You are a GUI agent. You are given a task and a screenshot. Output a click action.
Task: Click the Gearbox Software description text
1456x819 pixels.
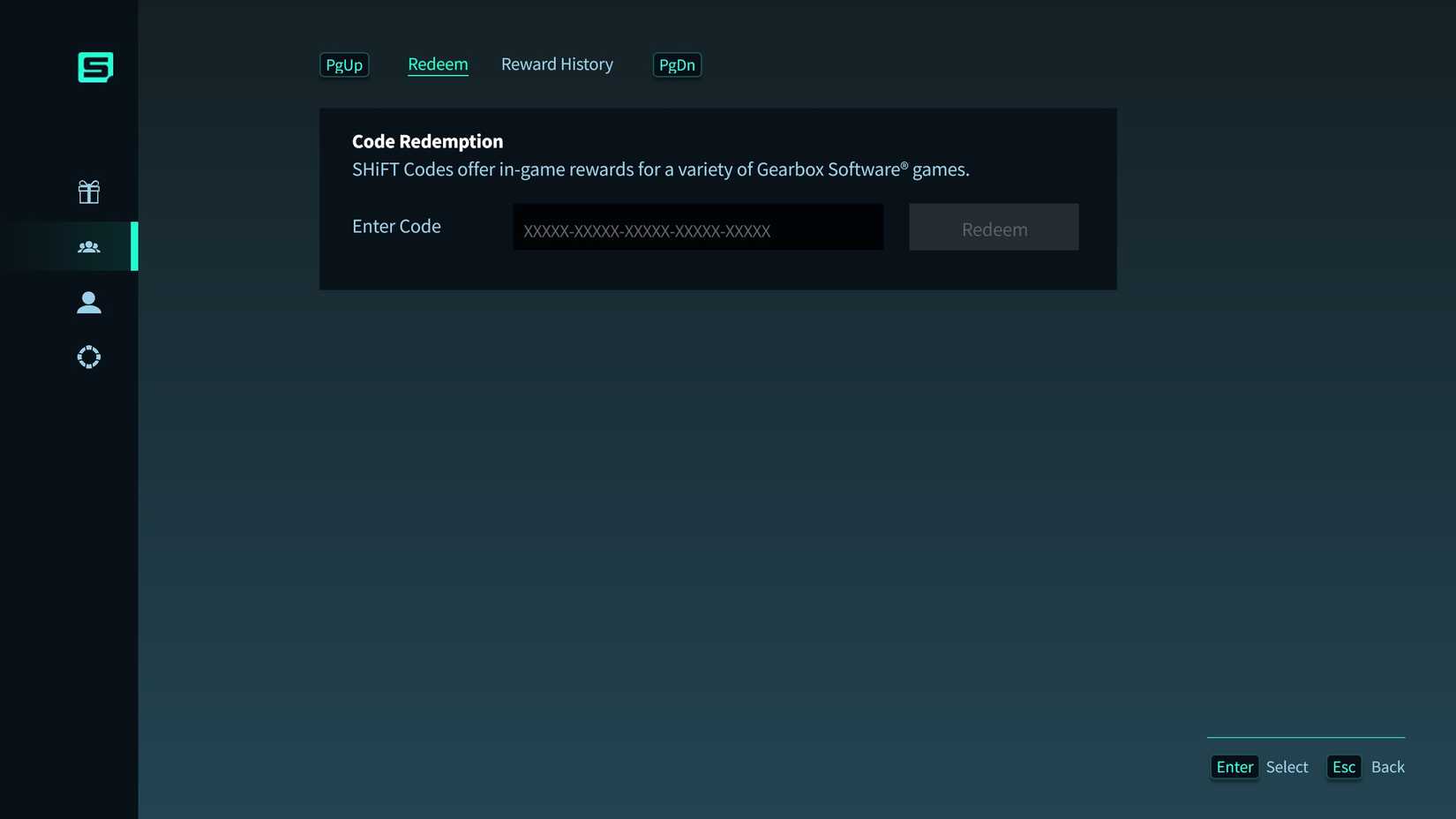tap(660, 169)
